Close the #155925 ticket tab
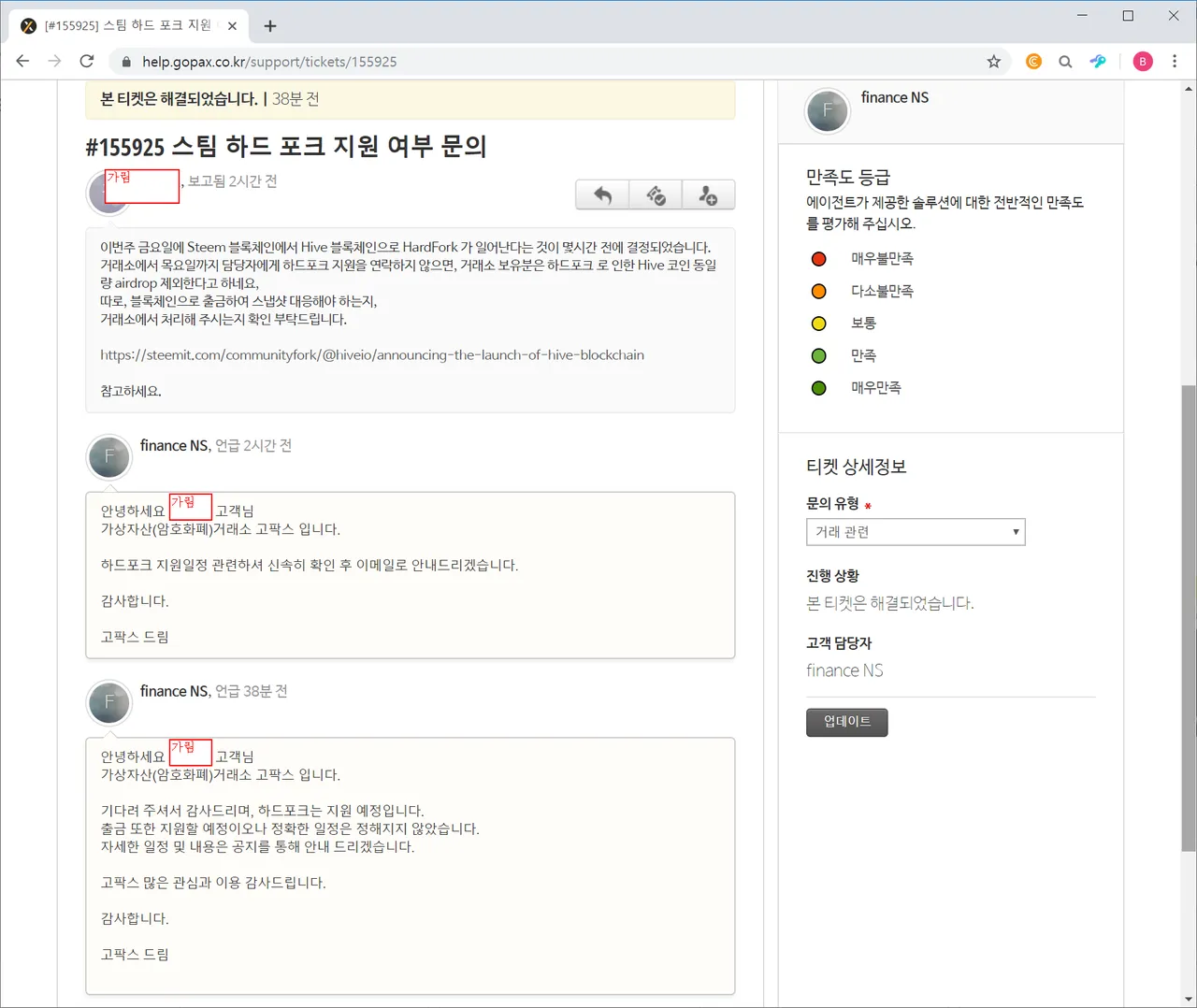The height and width of the screenshot is (1008, 1197). (x=232, y=26)
